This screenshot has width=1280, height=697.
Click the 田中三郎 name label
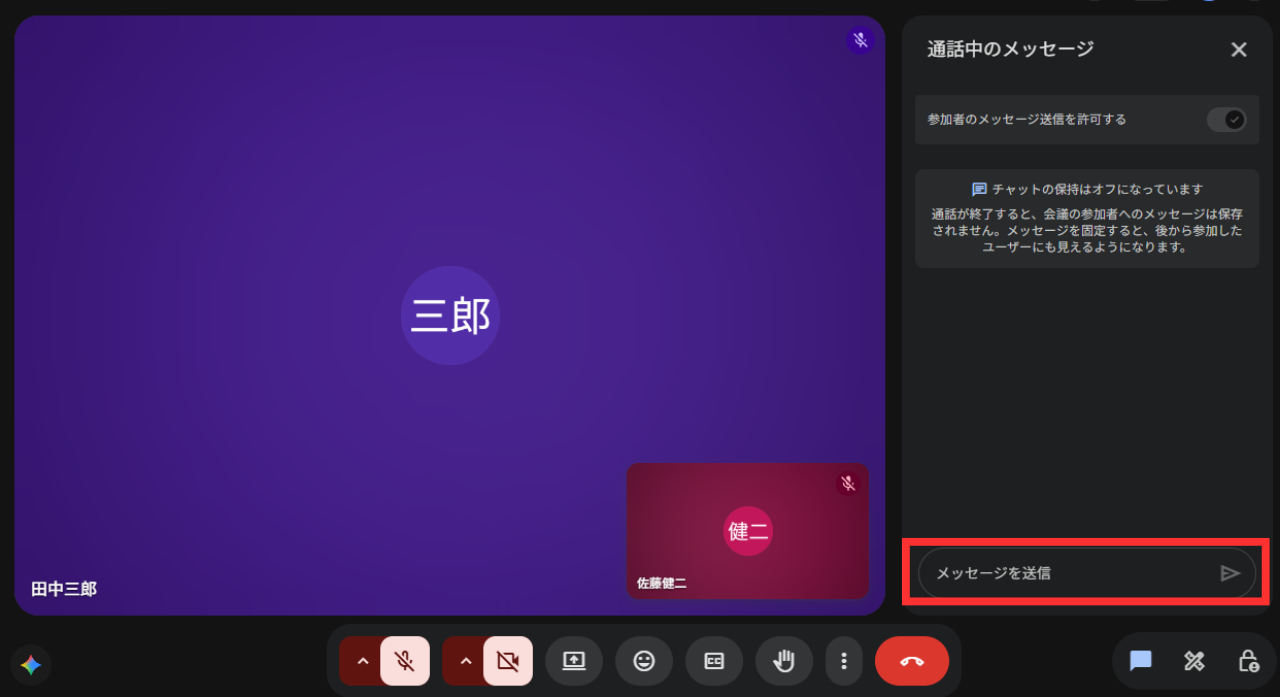tap(64, 589)
